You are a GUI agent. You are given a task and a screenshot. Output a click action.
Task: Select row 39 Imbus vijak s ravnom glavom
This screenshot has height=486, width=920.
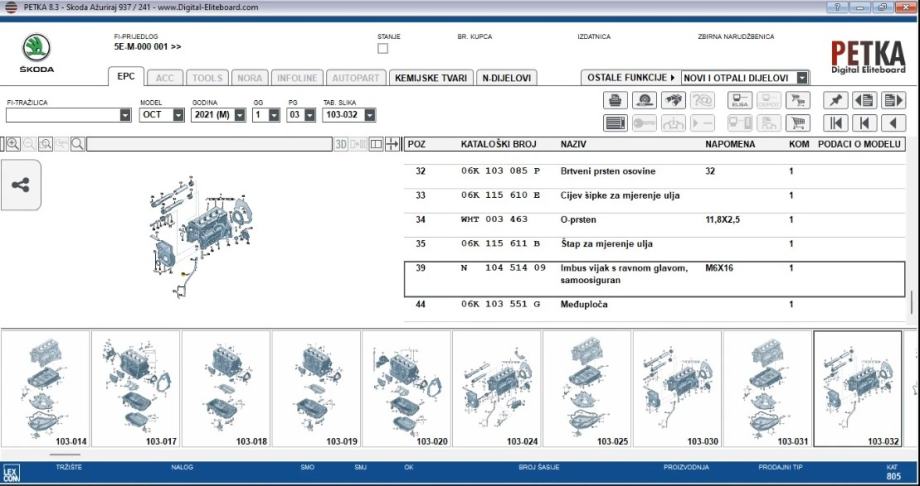(655, 279)
